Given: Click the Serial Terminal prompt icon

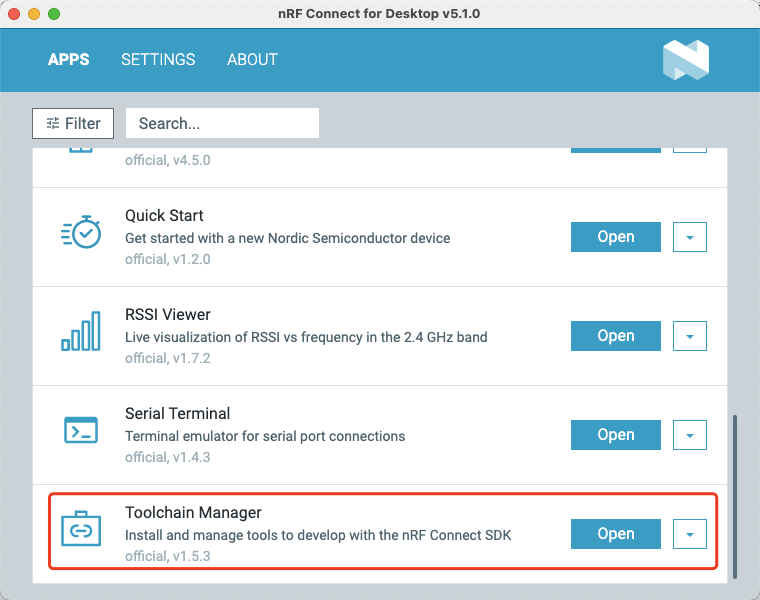Looking at the screenshot, I should [x=81, y=430].
